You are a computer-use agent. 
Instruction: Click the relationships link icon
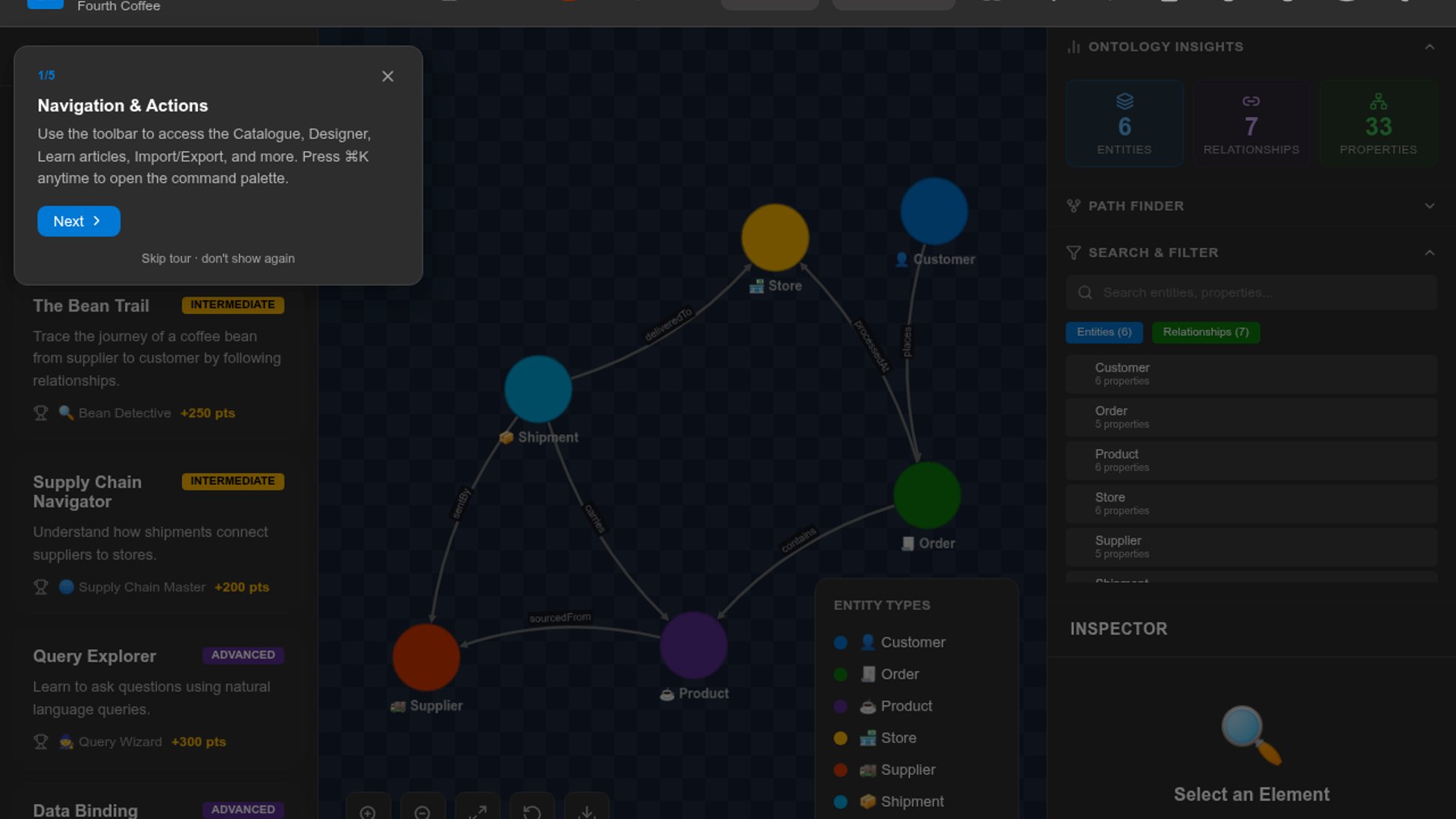click(x=1251, y=101)
